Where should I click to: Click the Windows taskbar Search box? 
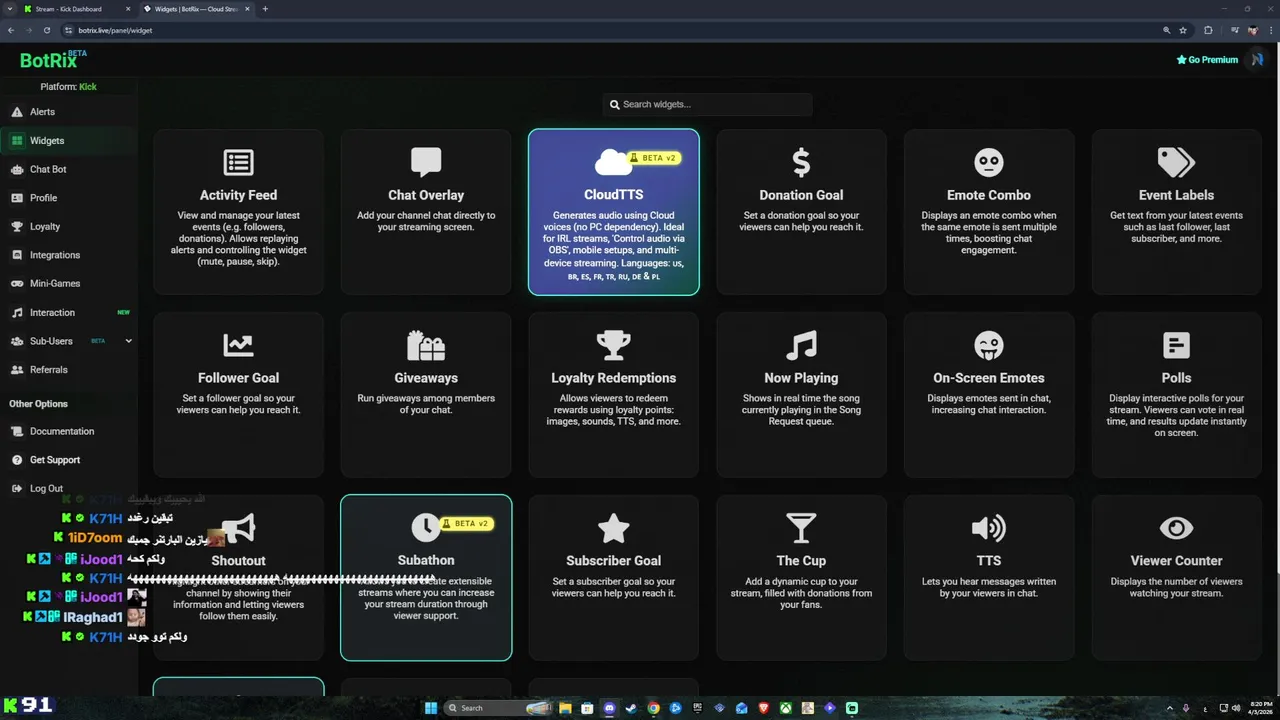tap(498, 708)
